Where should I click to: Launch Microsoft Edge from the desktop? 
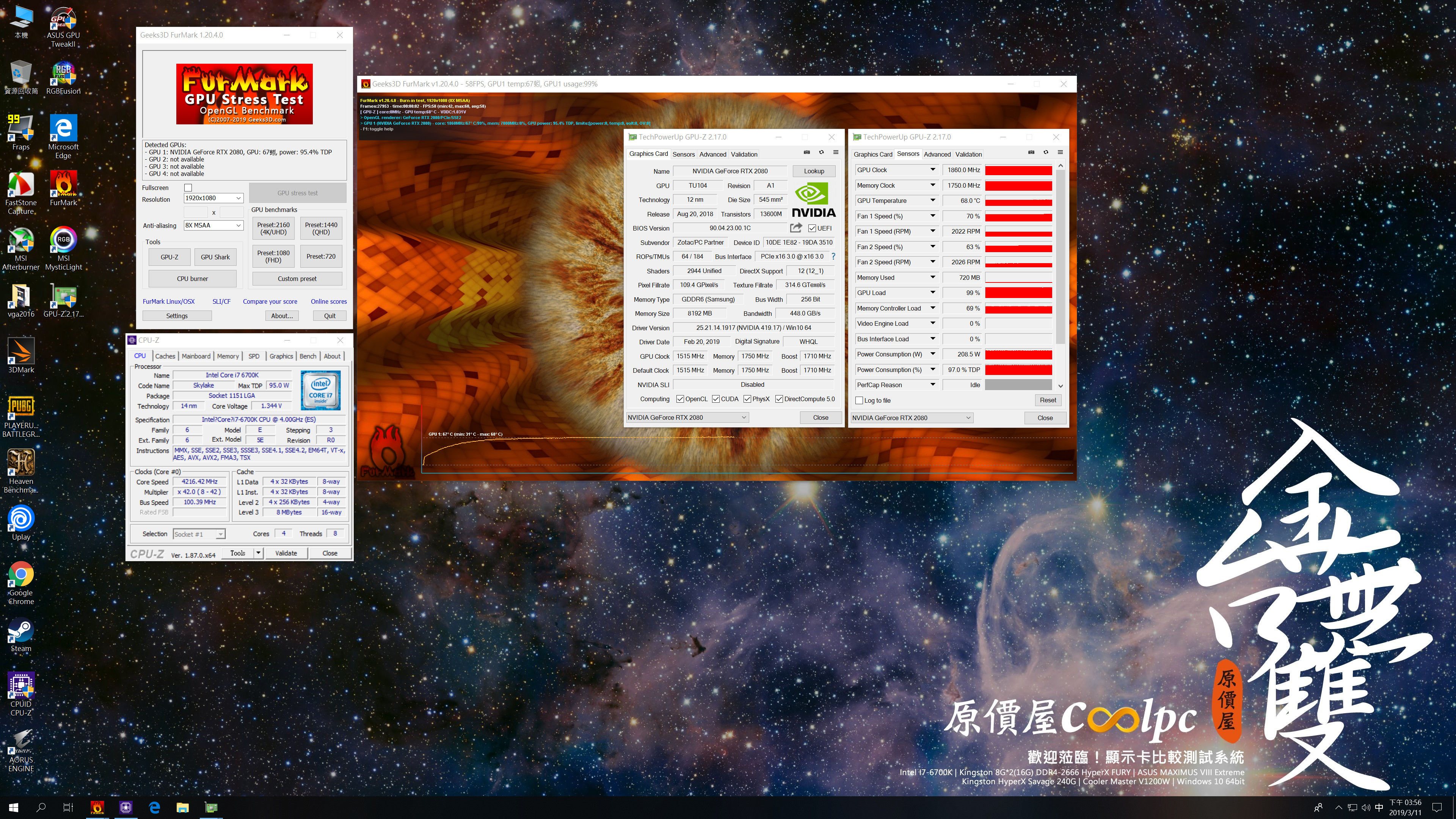[x=63, y=137]
